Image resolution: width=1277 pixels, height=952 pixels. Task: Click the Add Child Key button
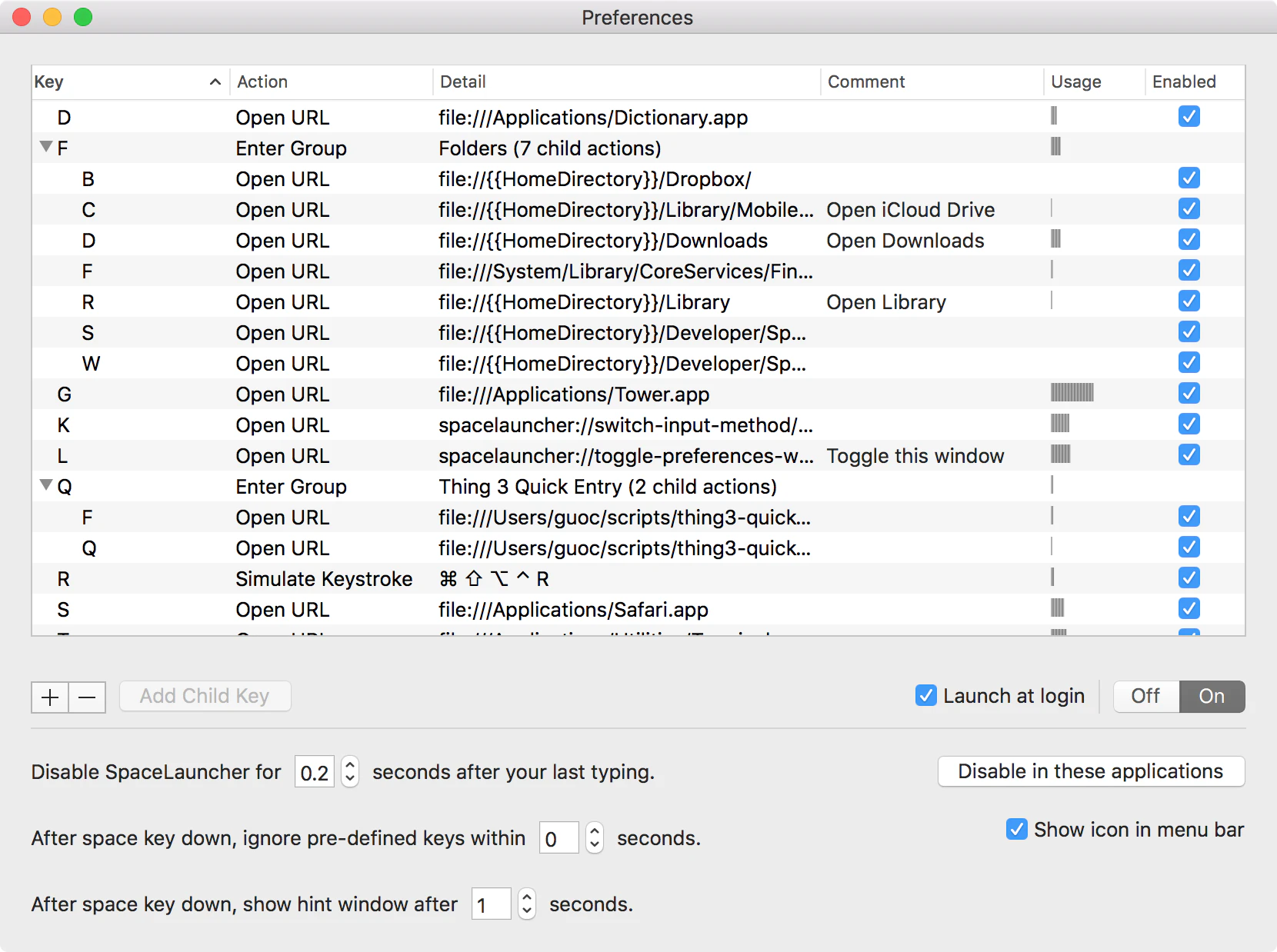coord(204,696)
